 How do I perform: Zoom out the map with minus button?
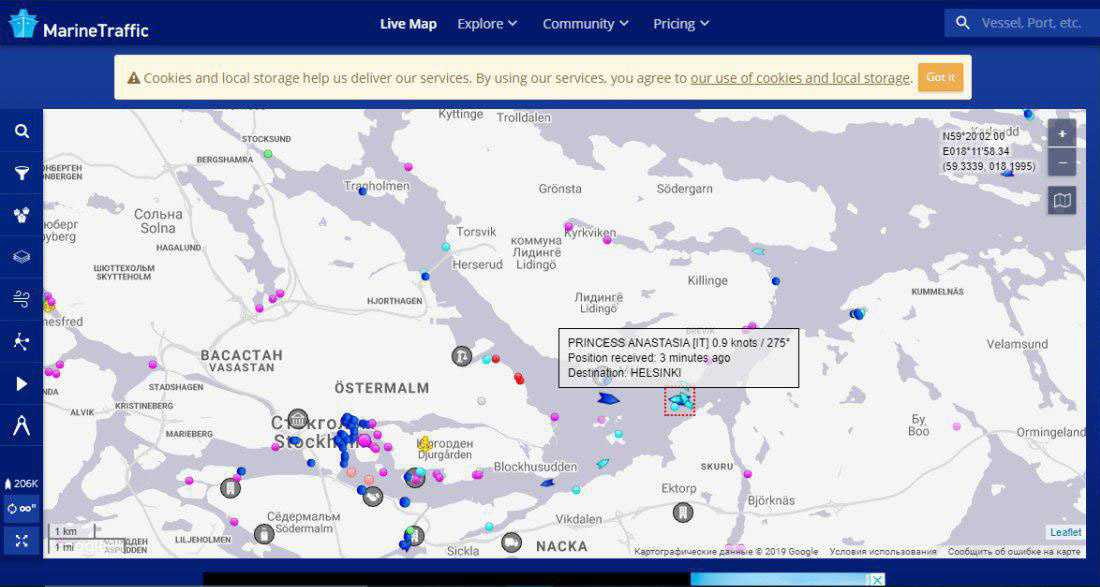(1062, 162)
